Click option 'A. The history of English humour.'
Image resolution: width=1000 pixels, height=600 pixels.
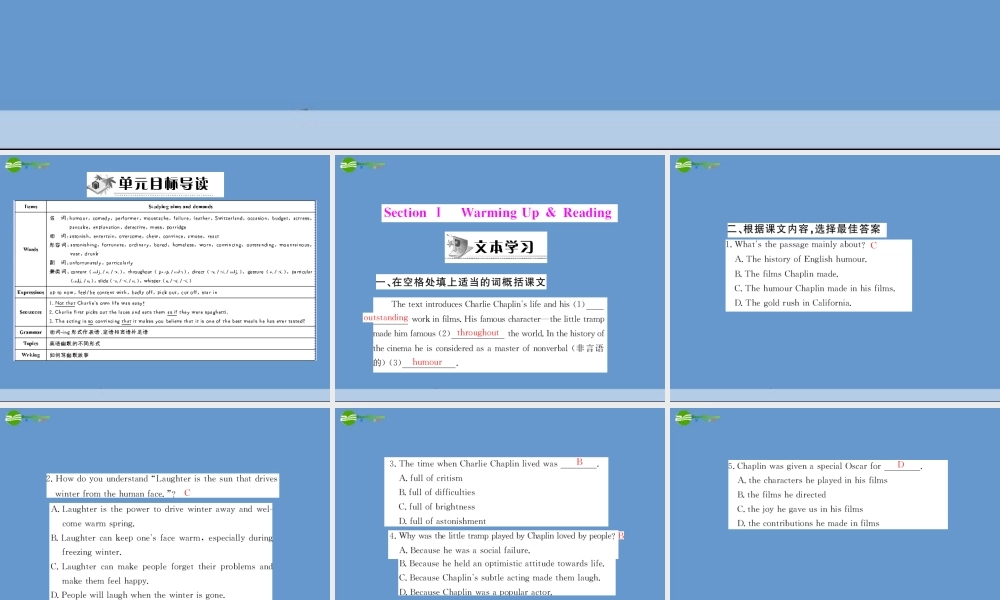pyautogui.click(x=800, y=259)
